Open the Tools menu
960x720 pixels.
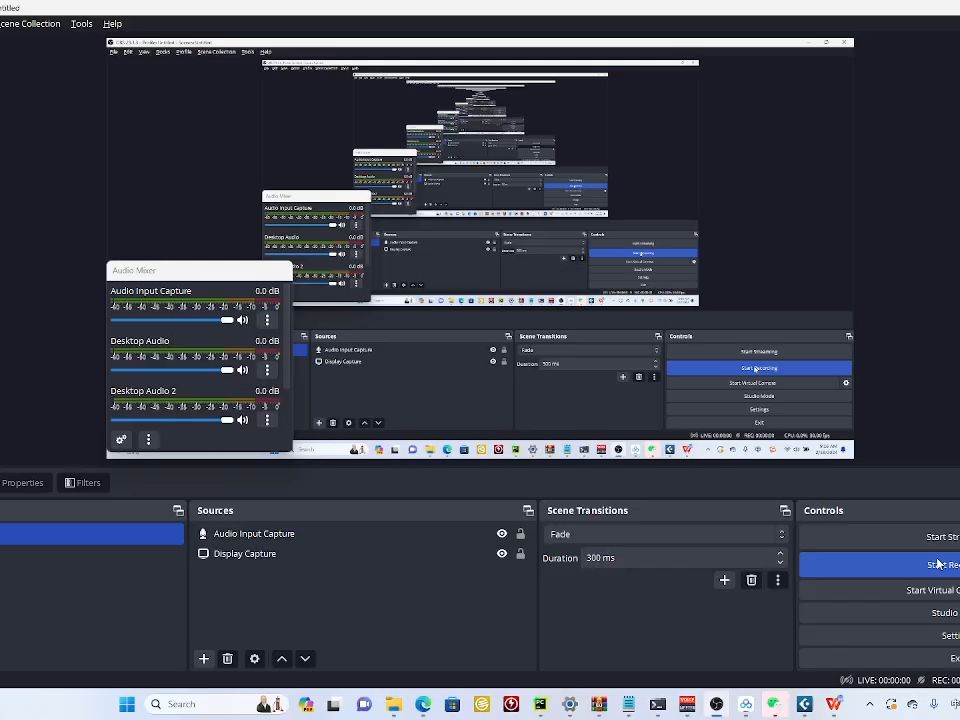tap(81, 24)
